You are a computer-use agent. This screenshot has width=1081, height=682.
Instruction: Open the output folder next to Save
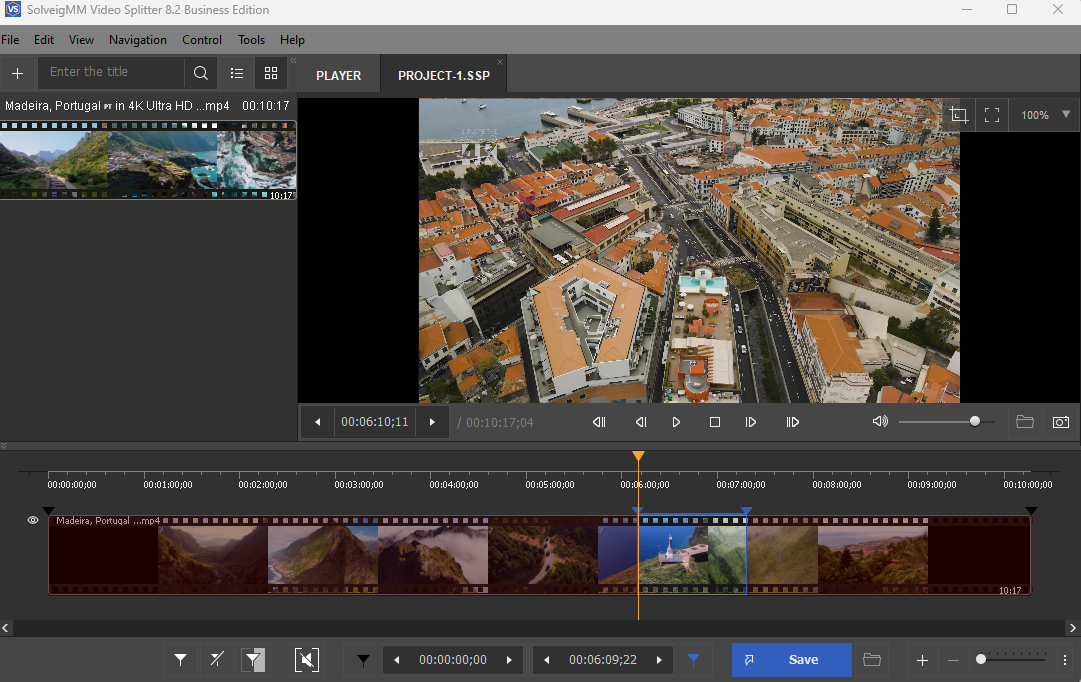click(x=872, y=660)
